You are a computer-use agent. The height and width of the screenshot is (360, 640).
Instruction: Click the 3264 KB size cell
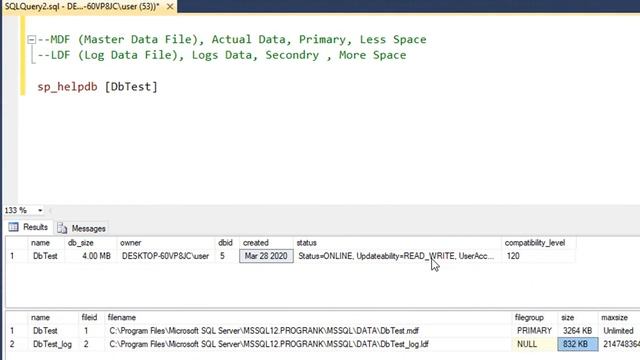[578, 331]
